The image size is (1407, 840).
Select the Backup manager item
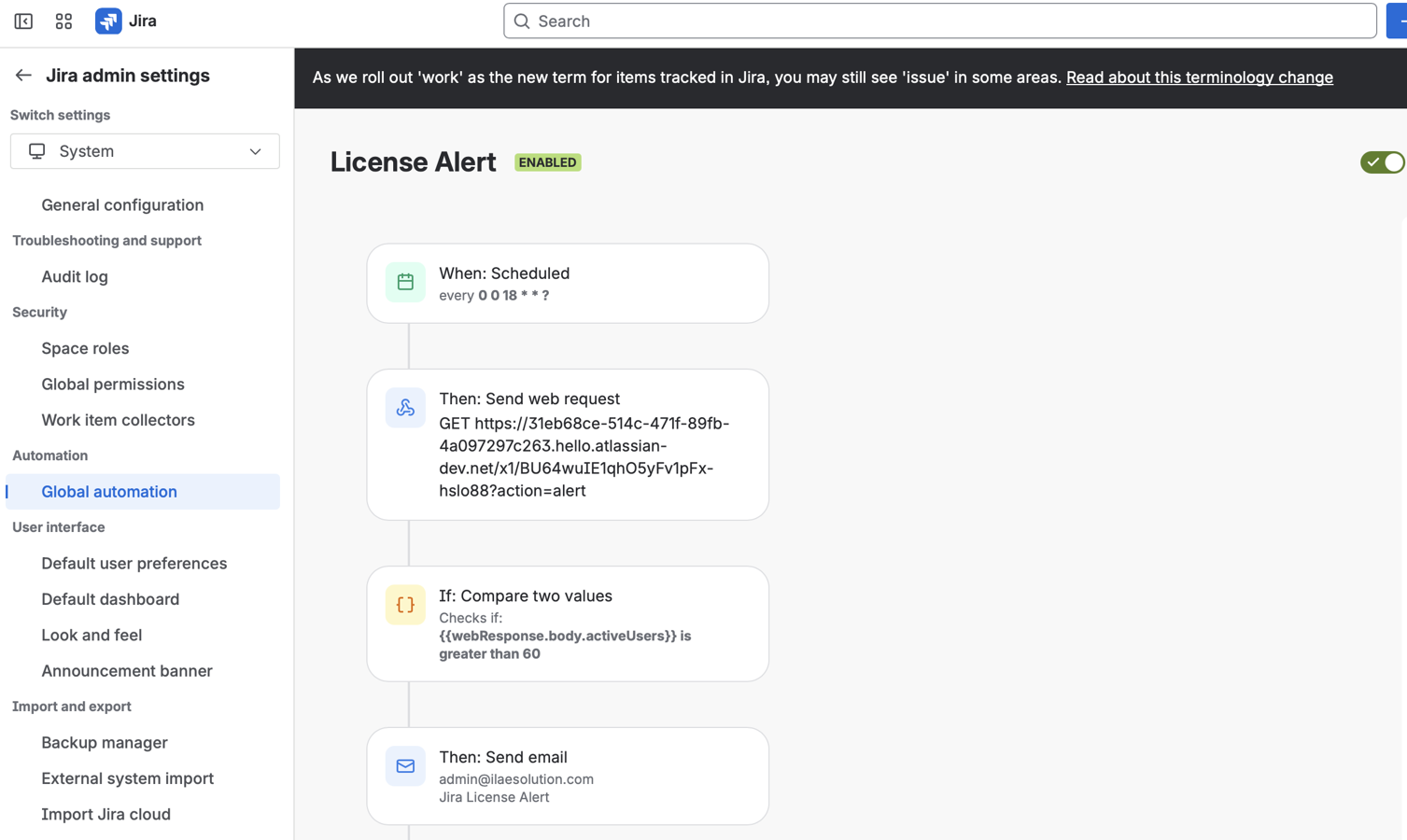105,742
